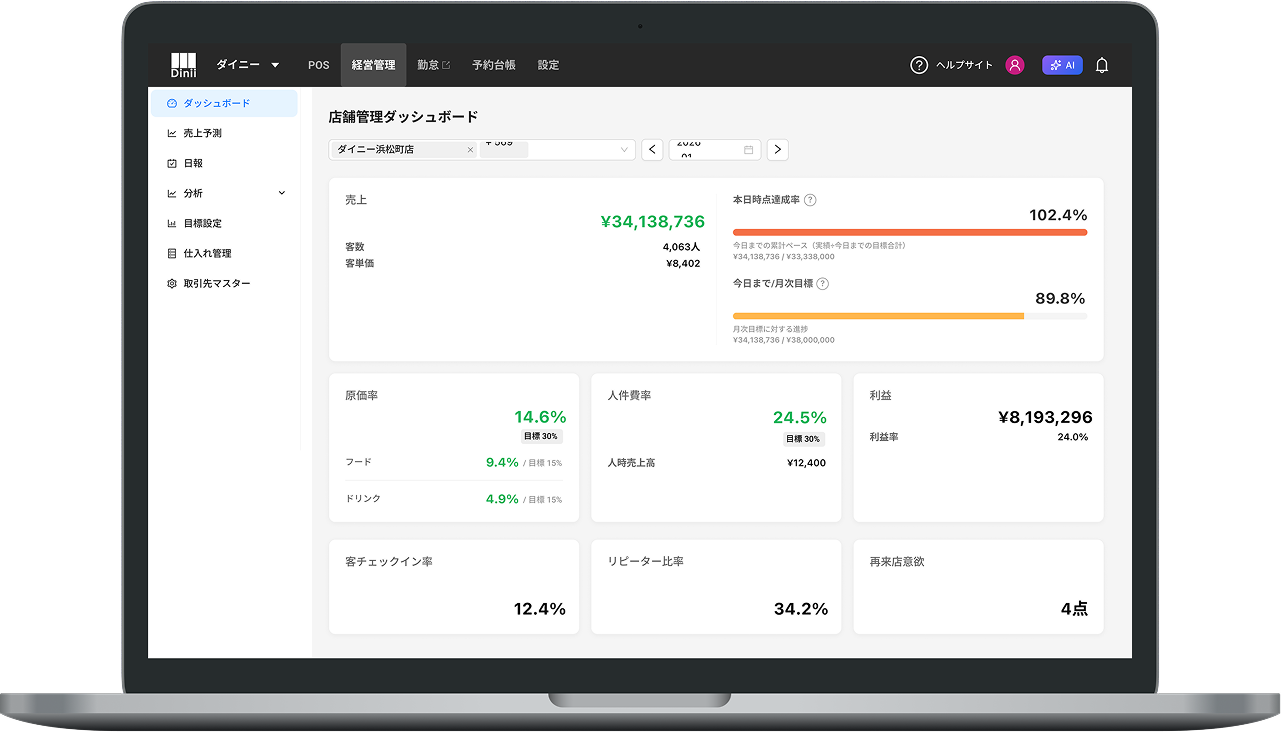Open the store selection dropdown arrow
Screen dimensions: 1281x739
[x=625, y=150]
